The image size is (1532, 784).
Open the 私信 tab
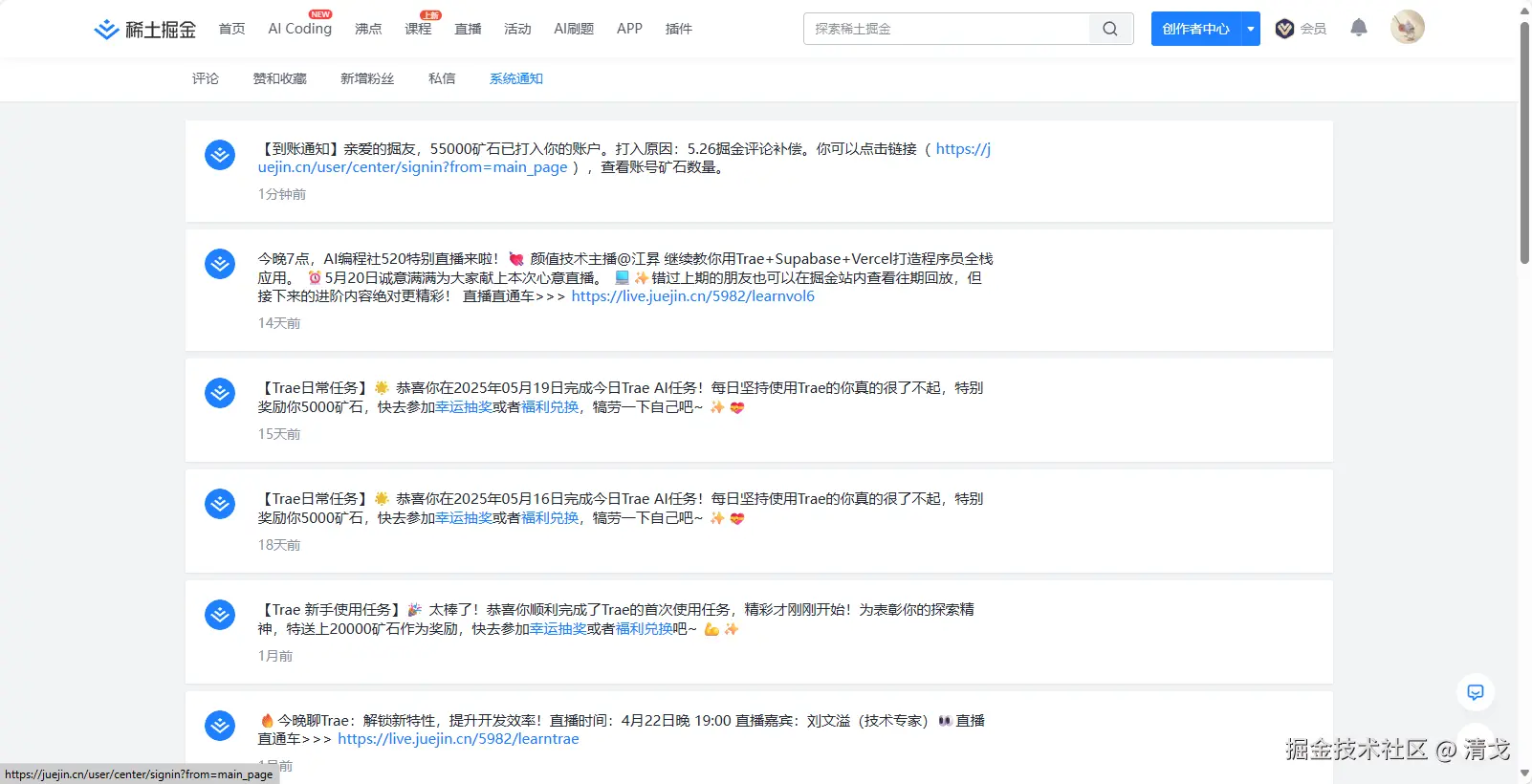[x=442, y=78]
